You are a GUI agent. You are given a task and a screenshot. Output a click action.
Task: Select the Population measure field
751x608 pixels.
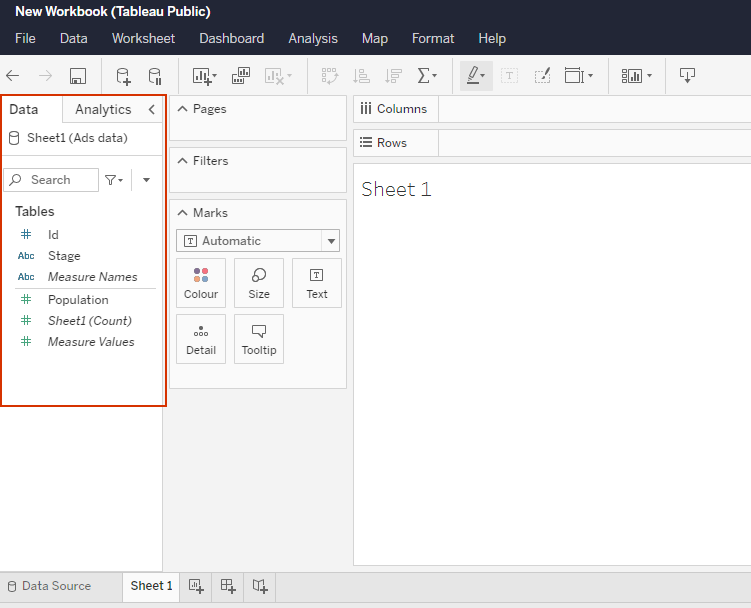[78, 300]
